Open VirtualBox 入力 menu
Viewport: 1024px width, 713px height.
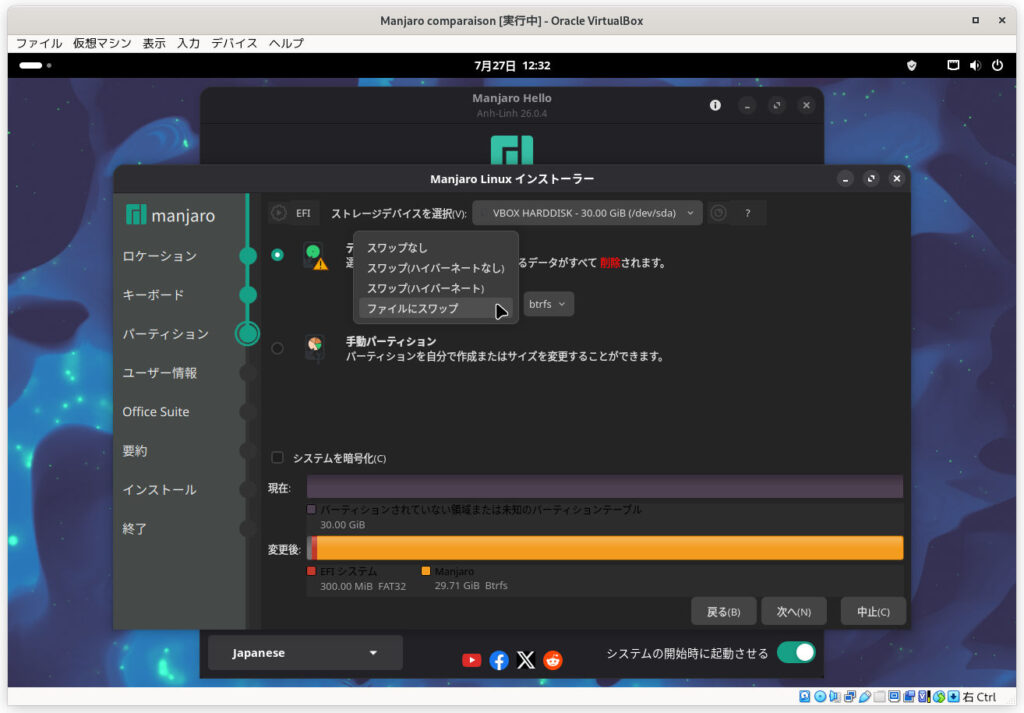pos(188,43)
